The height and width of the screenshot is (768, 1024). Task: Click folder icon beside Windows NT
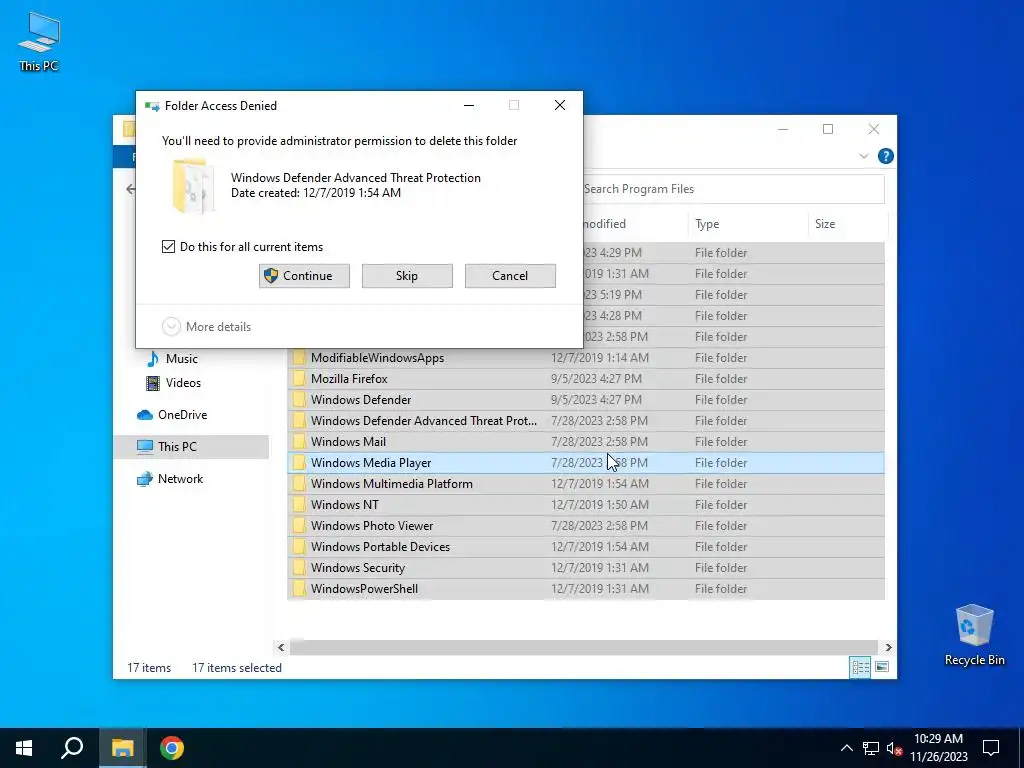pyautogui.click(x=299, y=505)
